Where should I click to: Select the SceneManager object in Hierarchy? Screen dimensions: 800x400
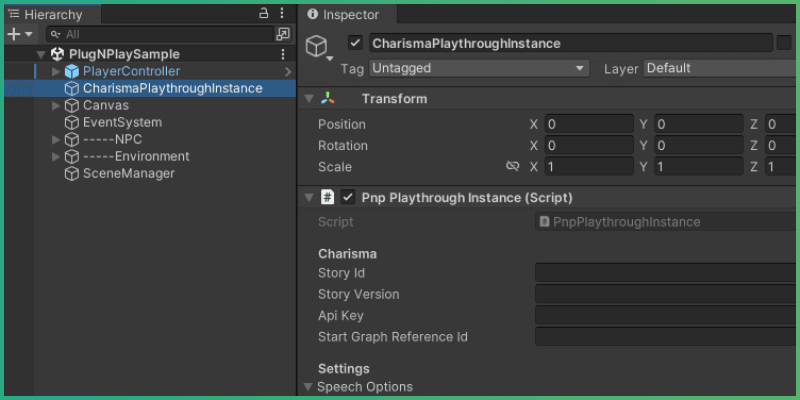[x=128, y=173]
